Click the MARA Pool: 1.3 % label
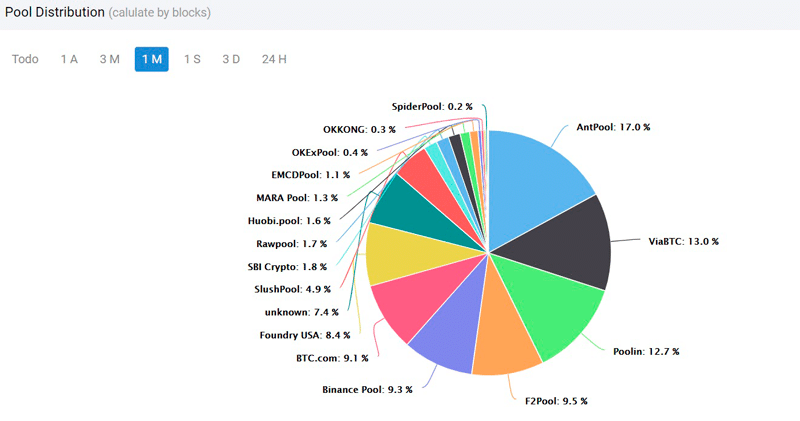 click(x=297, y=198)
